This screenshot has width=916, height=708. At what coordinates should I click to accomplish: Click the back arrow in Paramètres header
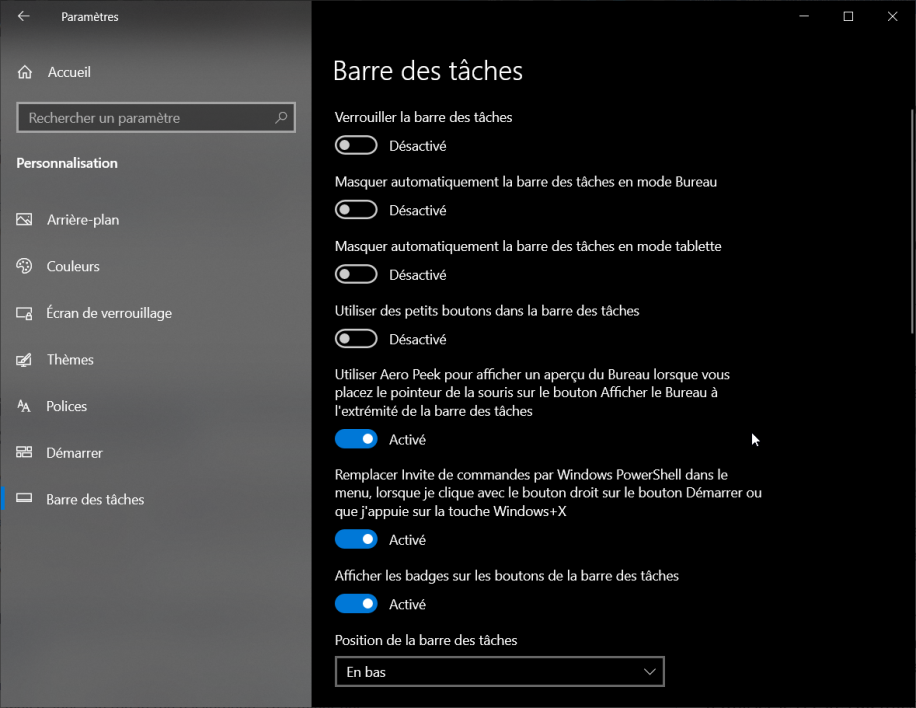[x=24, y=17]
